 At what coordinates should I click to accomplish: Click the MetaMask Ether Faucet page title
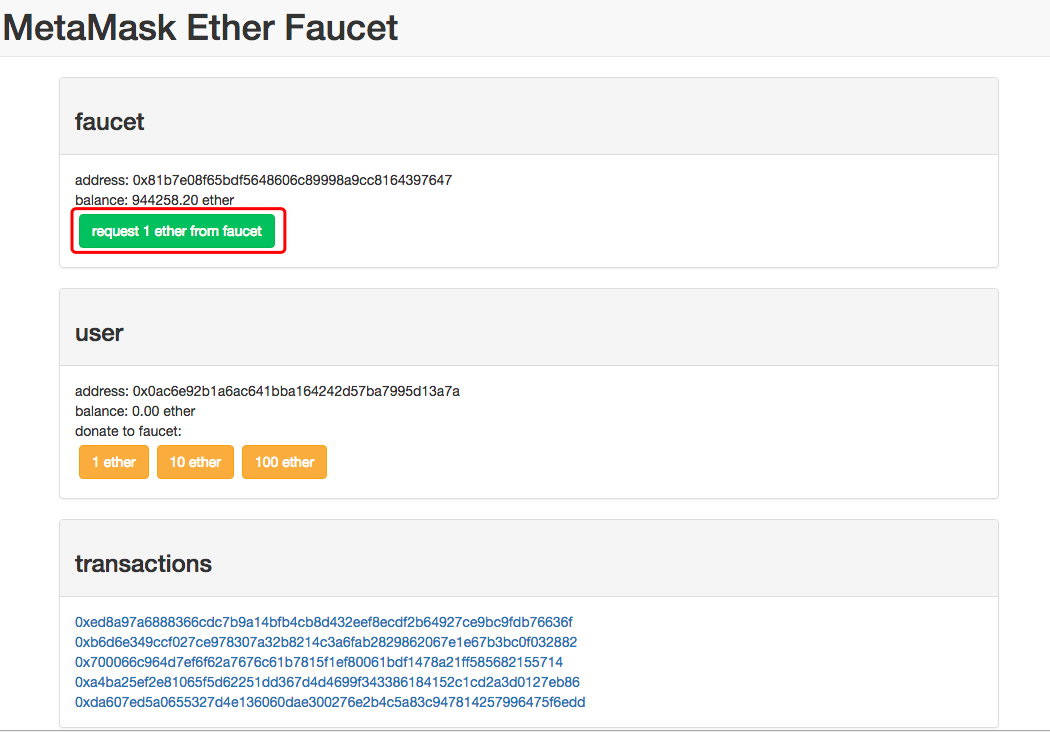[x=200, y=28]
